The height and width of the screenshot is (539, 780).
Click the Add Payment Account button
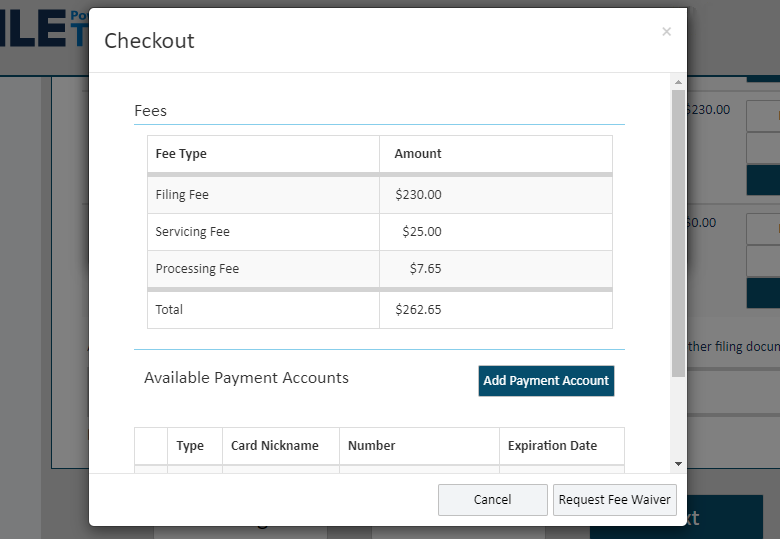pos(546,381)
